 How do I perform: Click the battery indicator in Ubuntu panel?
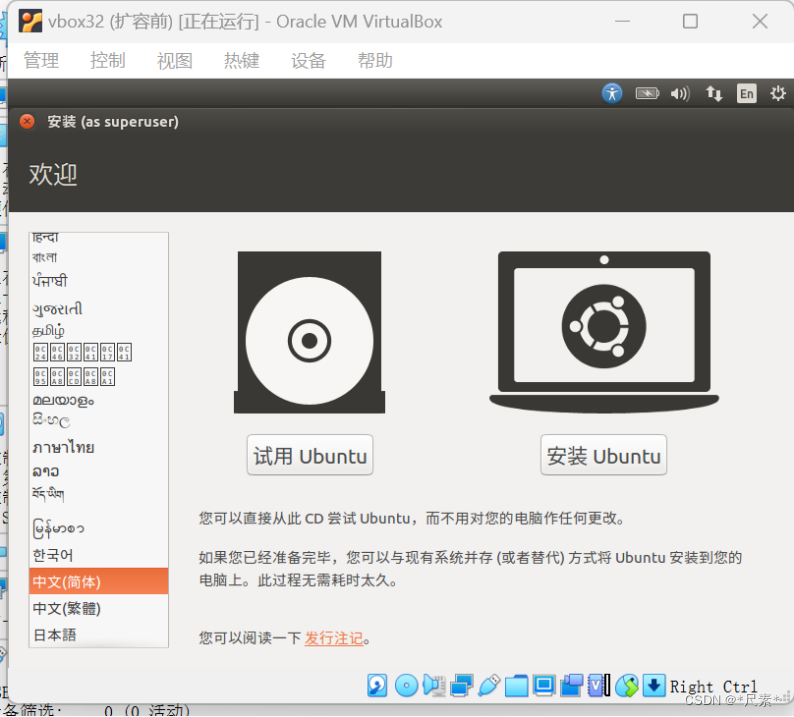click(x=647, y=93)
